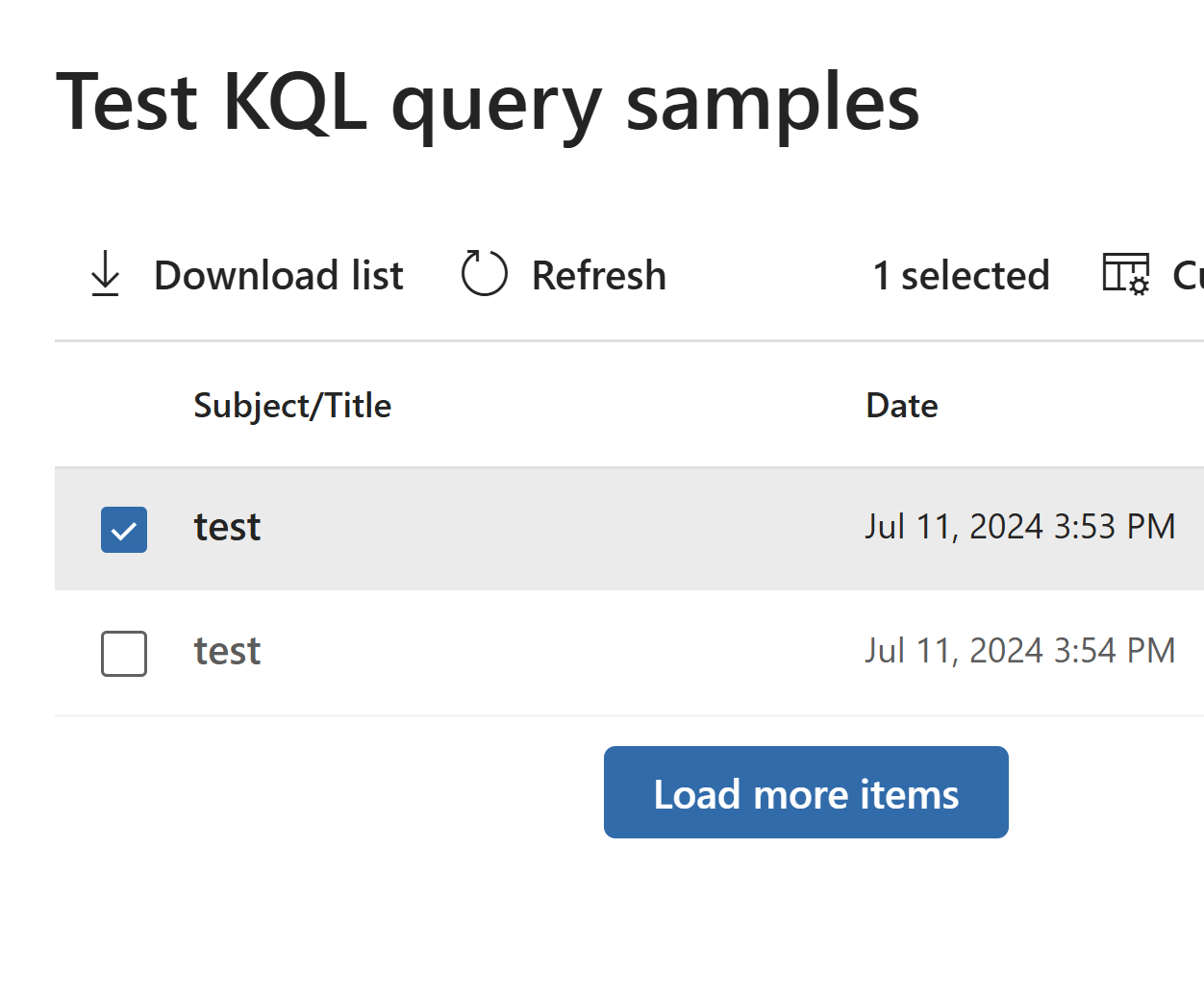Open the test item from 3:54 PM
Screen dimensions: 1204x998
tap(227, 651)
